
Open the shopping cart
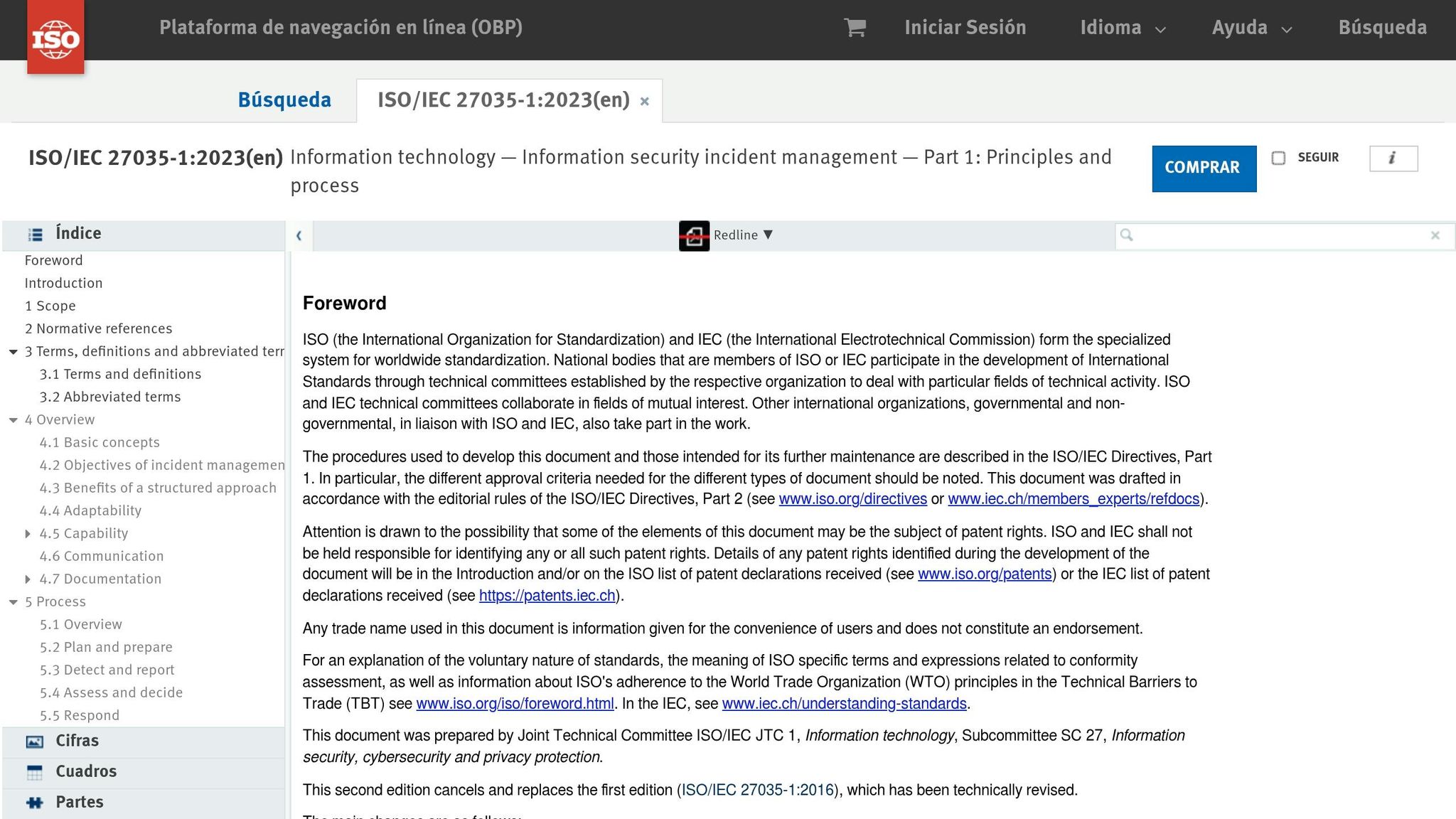tap(855, 28)
